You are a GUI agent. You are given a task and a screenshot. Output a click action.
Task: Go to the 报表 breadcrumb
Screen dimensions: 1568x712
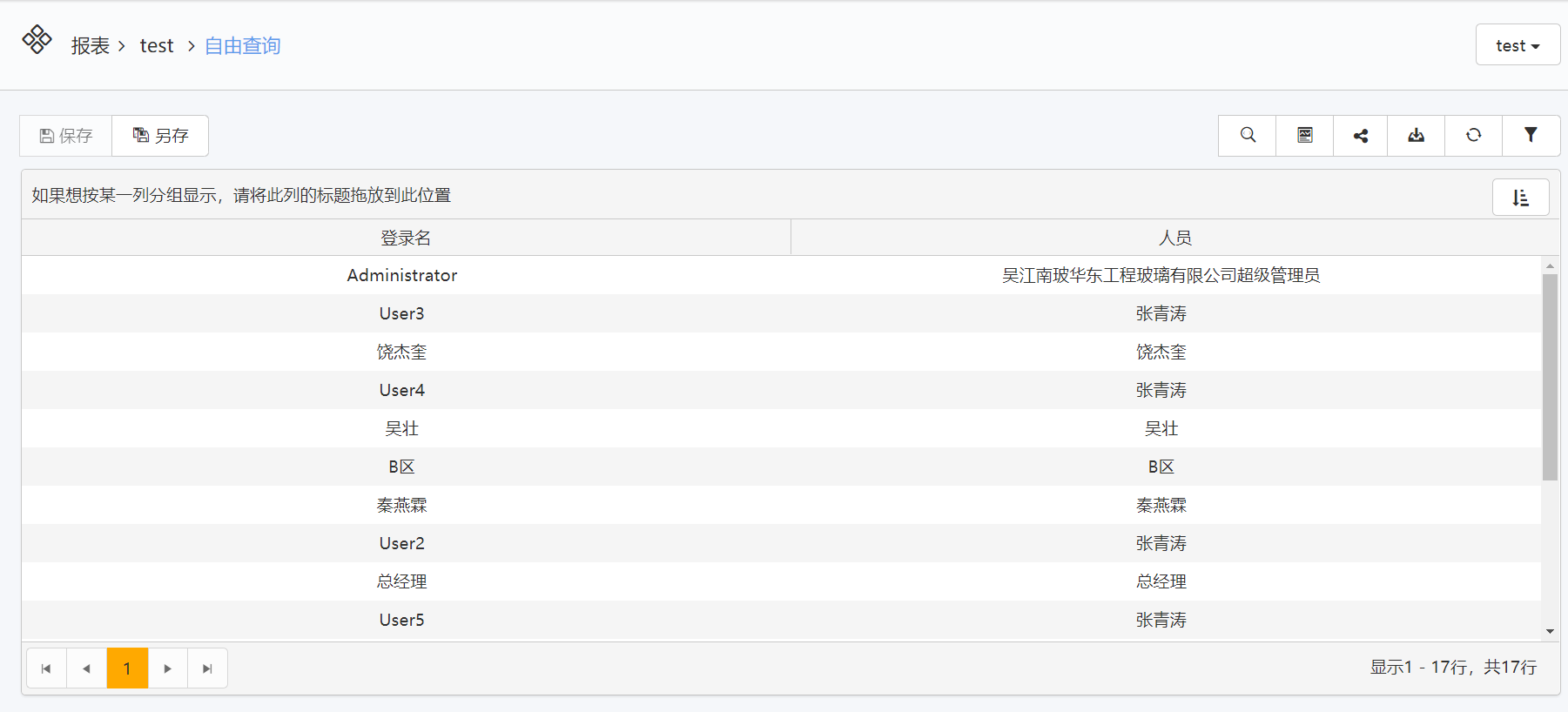pyautogui.click(x=90, y=46)
